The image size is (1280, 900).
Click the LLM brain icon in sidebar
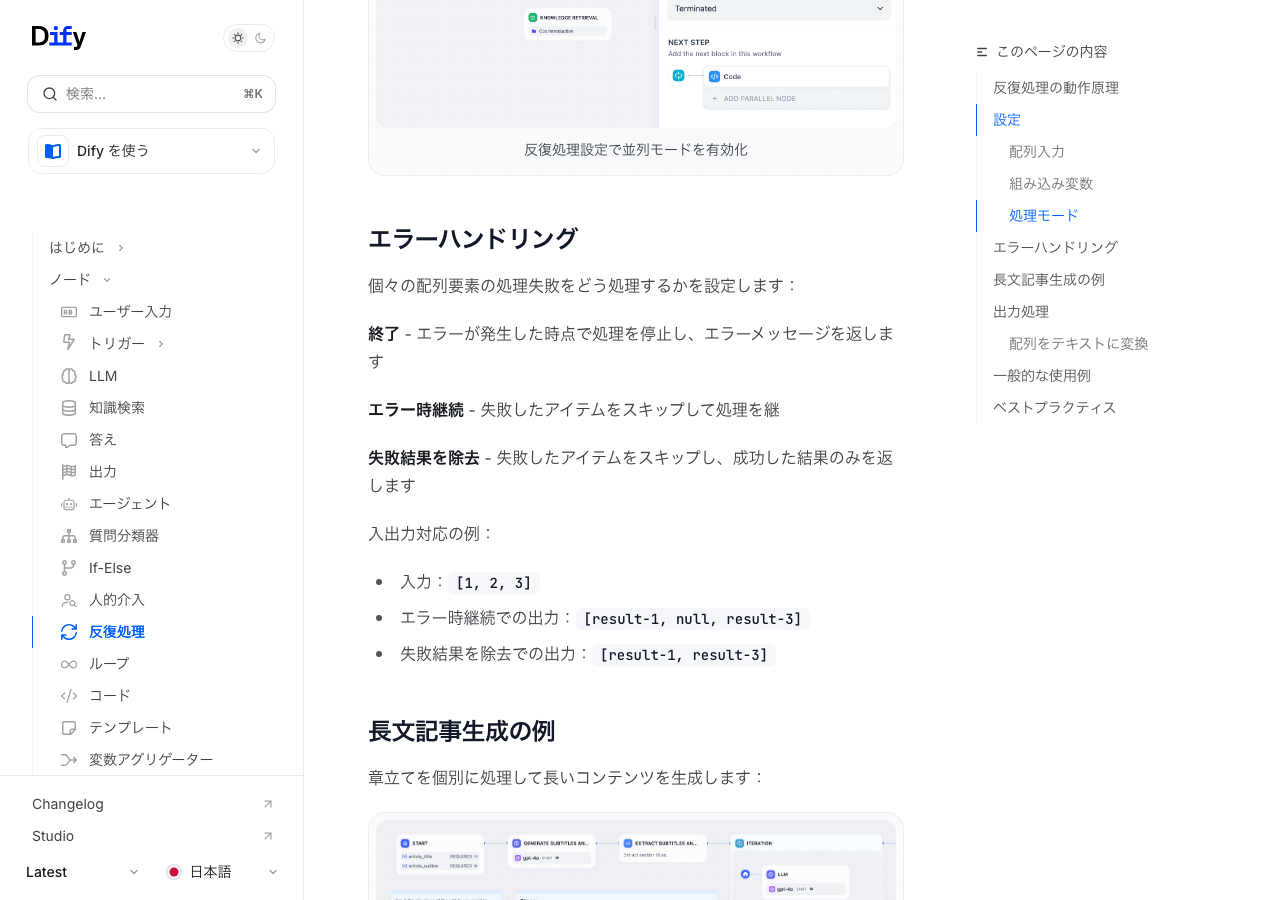click(69, 376)
